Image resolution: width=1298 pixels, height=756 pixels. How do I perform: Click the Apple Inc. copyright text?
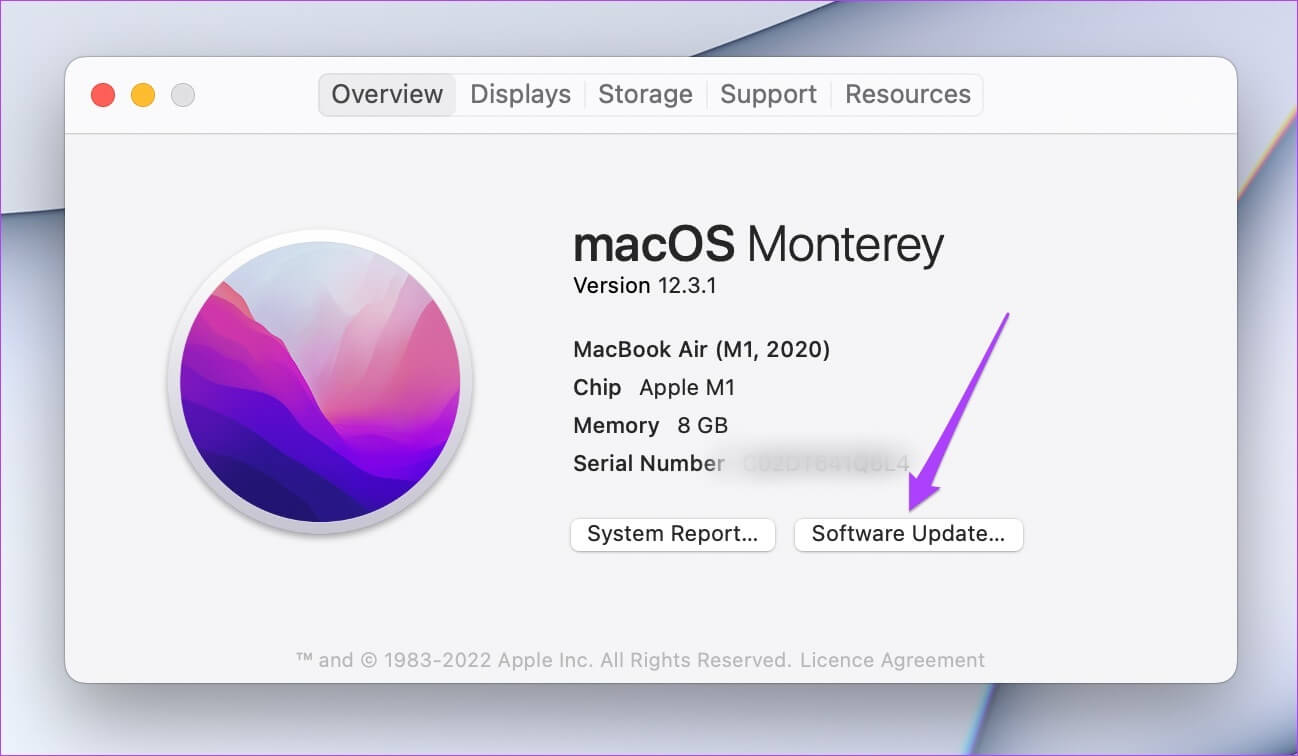pos(544,660)
